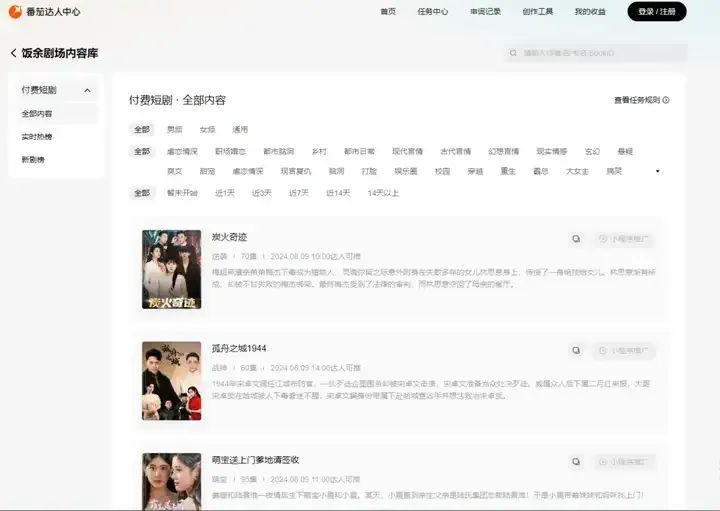Viewport: 720px width, 511px height.
Task: Filter by 搞笑 tag
Action: pyautogui.click(x=614, y=171)
